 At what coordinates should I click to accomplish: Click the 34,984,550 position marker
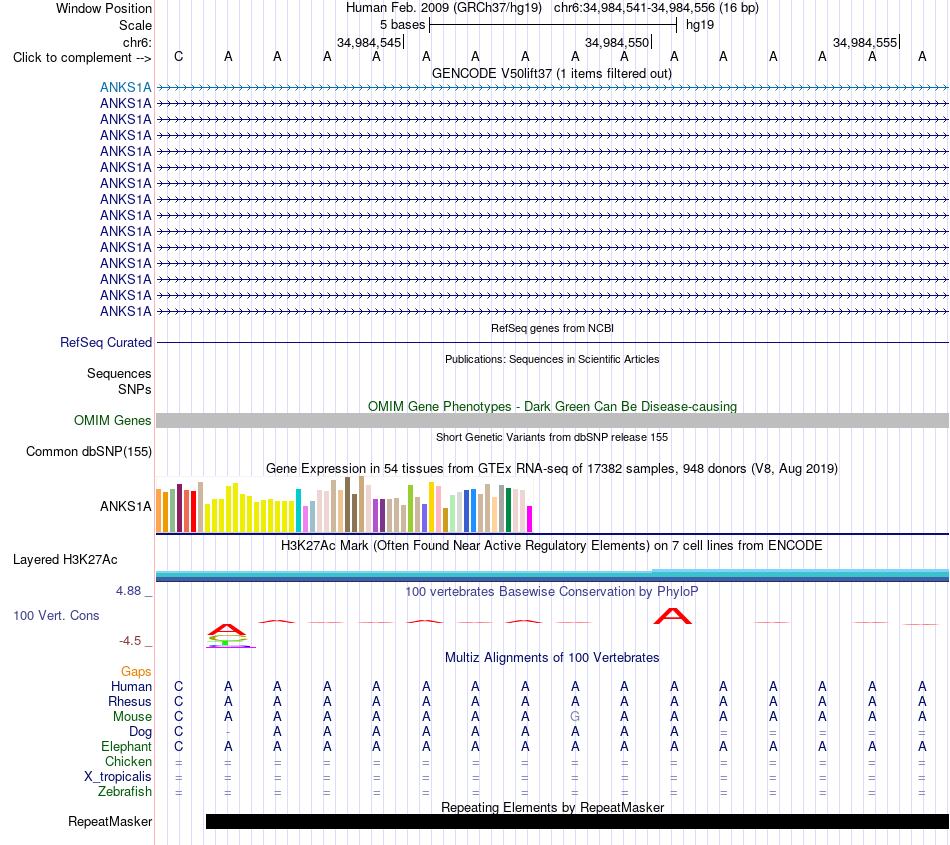(x=617, y=42)
